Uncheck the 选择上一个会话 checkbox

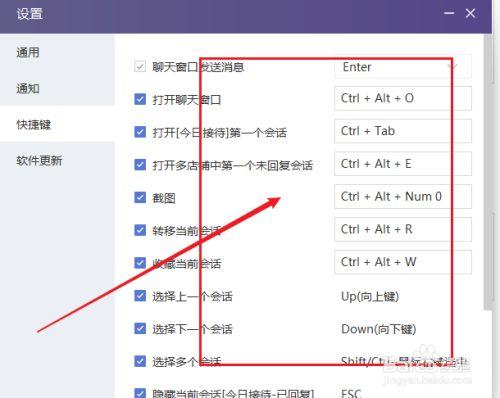point(140,295)
